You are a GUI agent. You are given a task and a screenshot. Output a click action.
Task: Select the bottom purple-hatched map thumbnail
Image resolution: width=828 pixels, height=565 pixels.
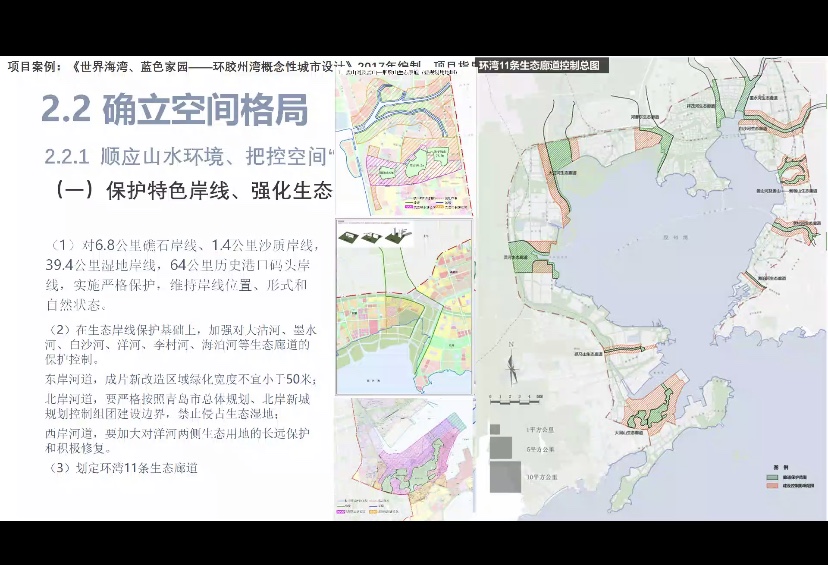[403, 460]
